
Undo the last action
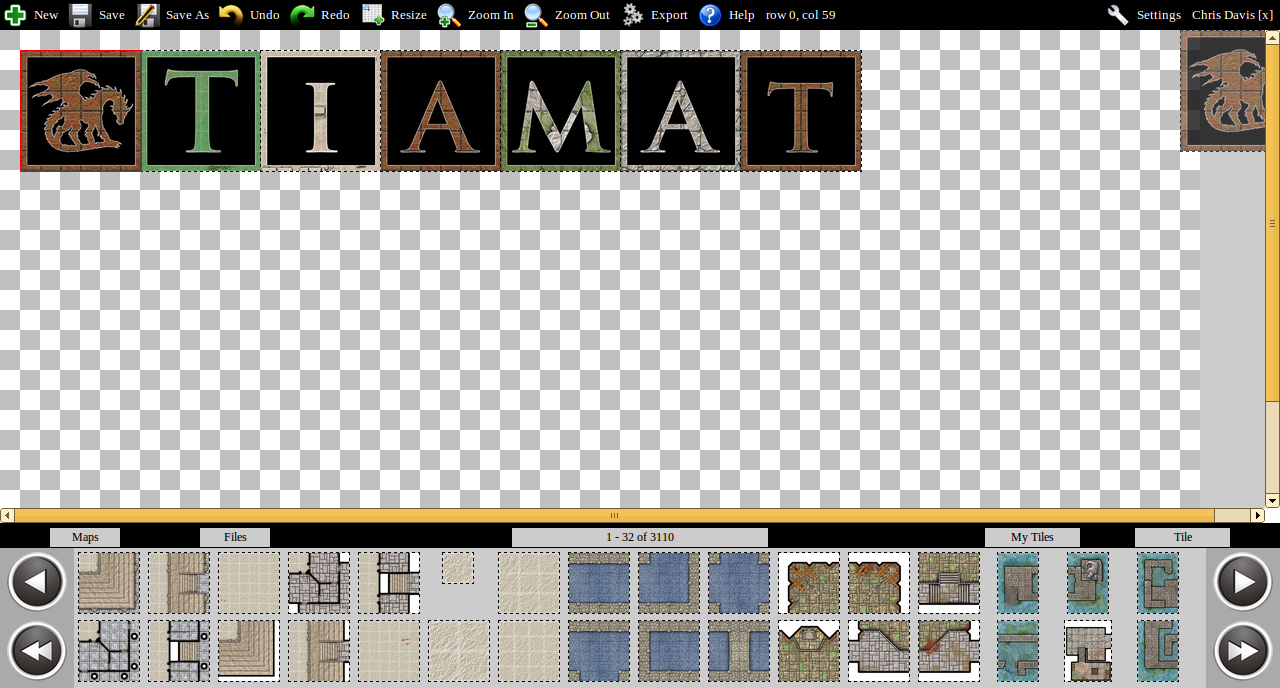point(249,15)
